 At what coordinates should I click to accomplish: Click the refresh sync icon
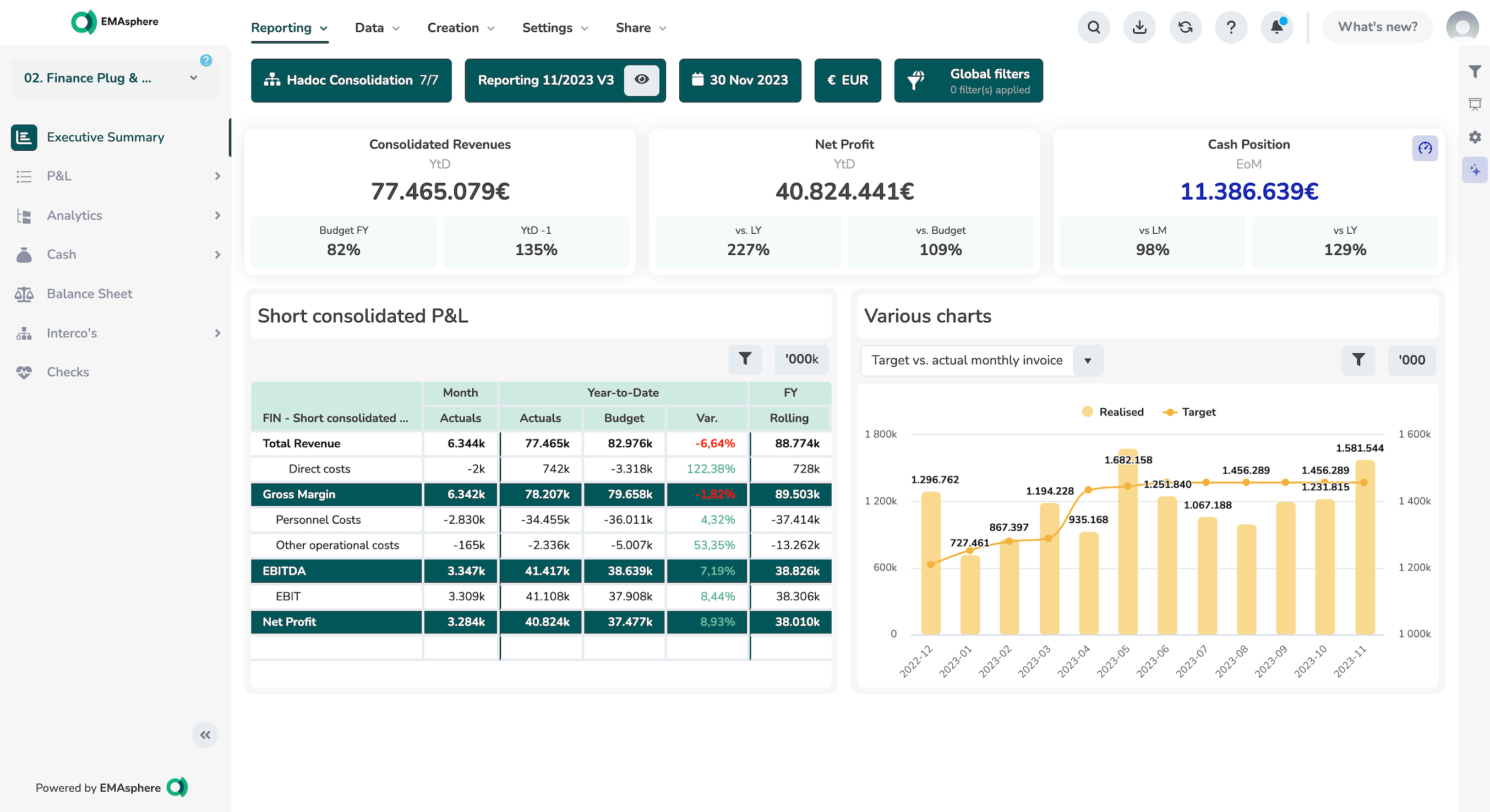pyautogui.click(x=1185, y=27)
